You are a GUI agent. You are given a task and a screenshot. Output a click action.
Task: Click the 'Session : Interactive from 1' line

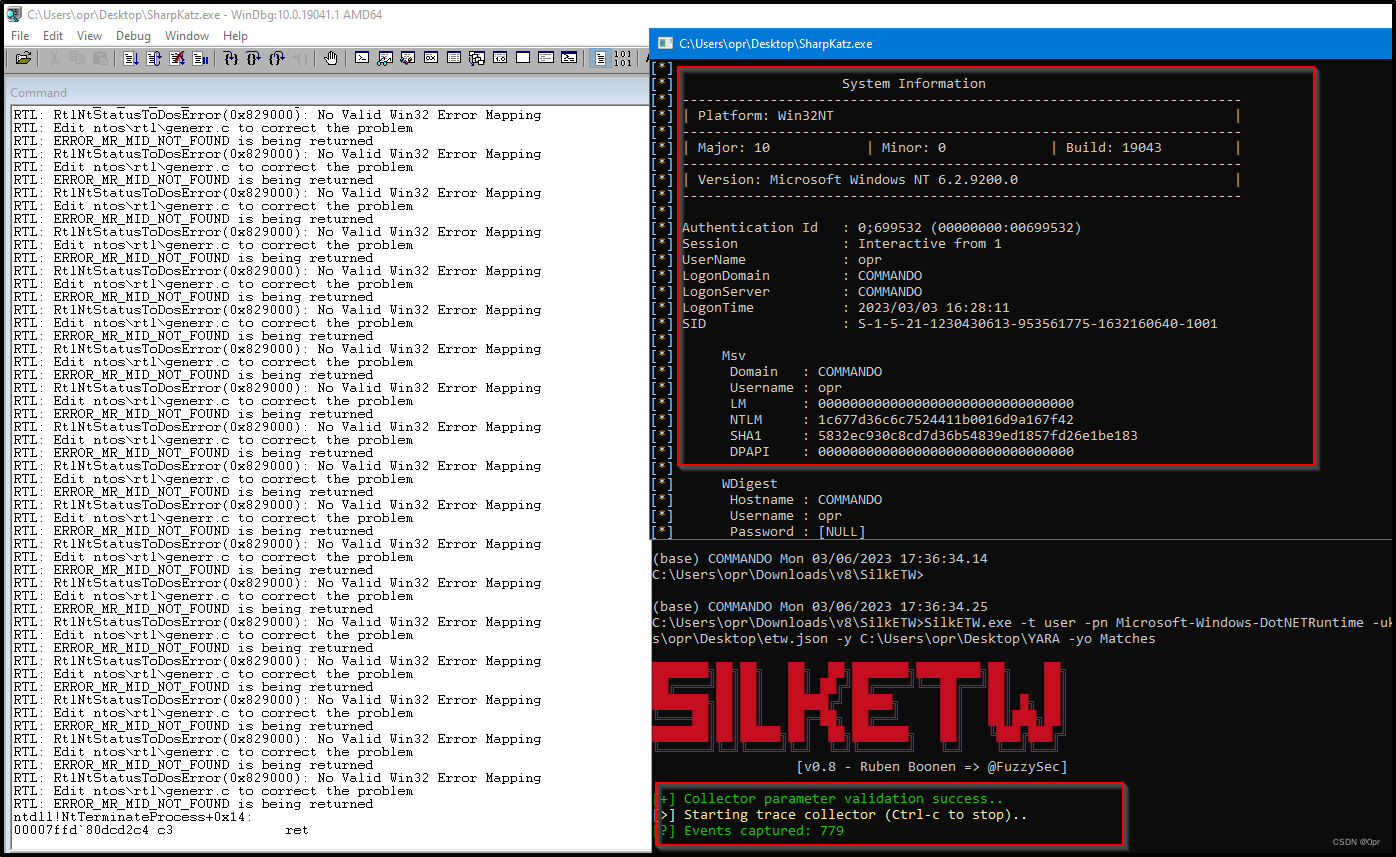(841, 243)
